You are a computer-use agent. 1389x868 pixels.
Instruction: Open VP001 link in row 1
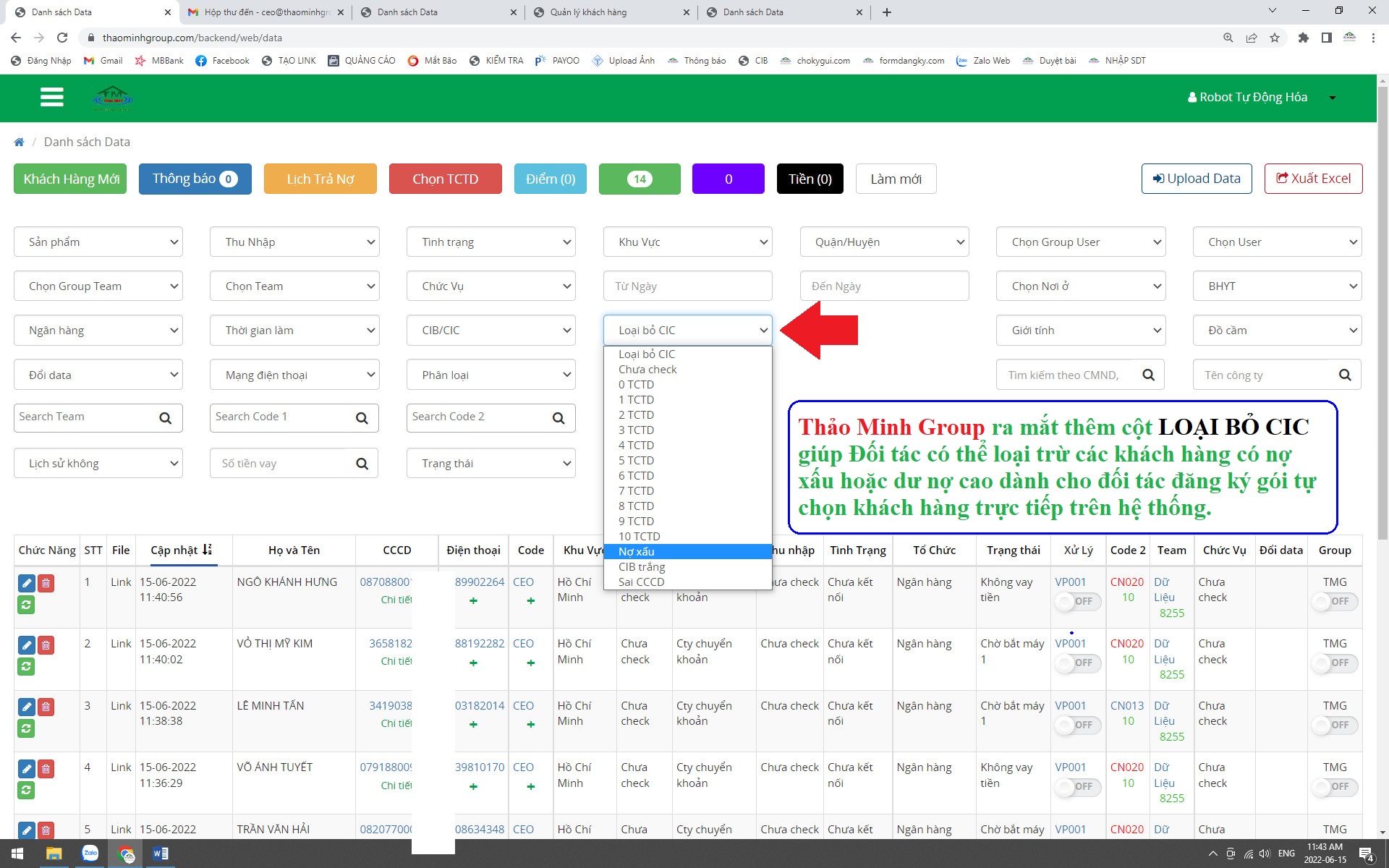point(1071,582)
